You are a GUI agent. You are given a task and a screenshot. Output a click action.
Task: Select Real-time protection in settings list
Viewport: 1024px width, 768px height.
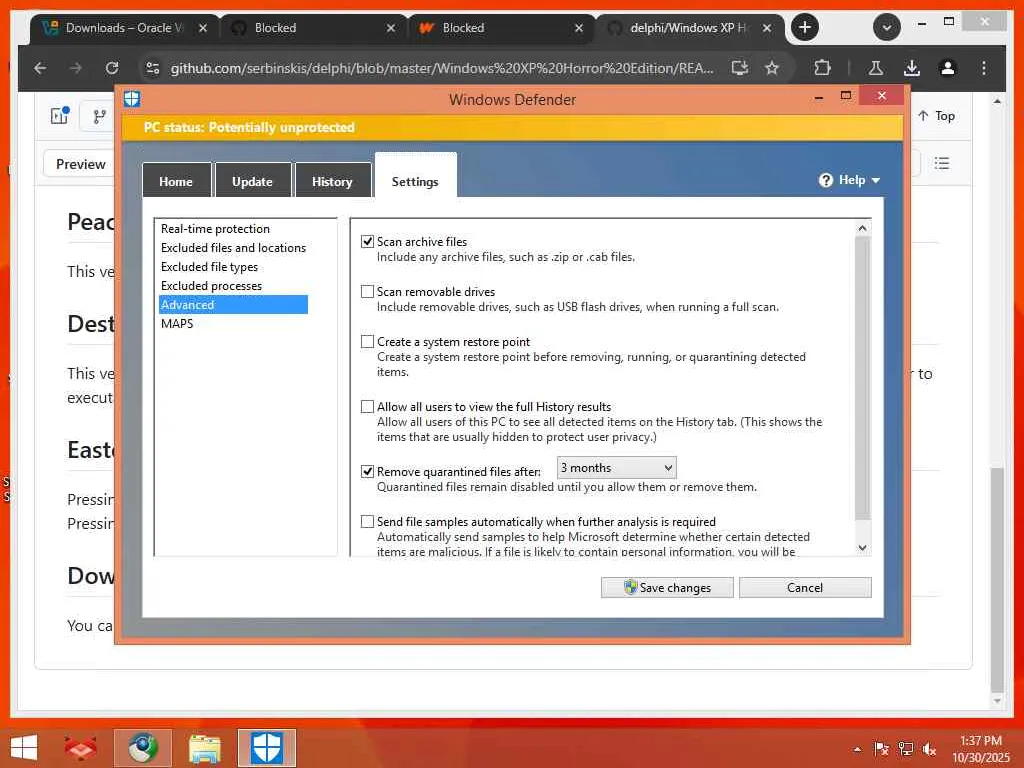click(x=216, y=229)
